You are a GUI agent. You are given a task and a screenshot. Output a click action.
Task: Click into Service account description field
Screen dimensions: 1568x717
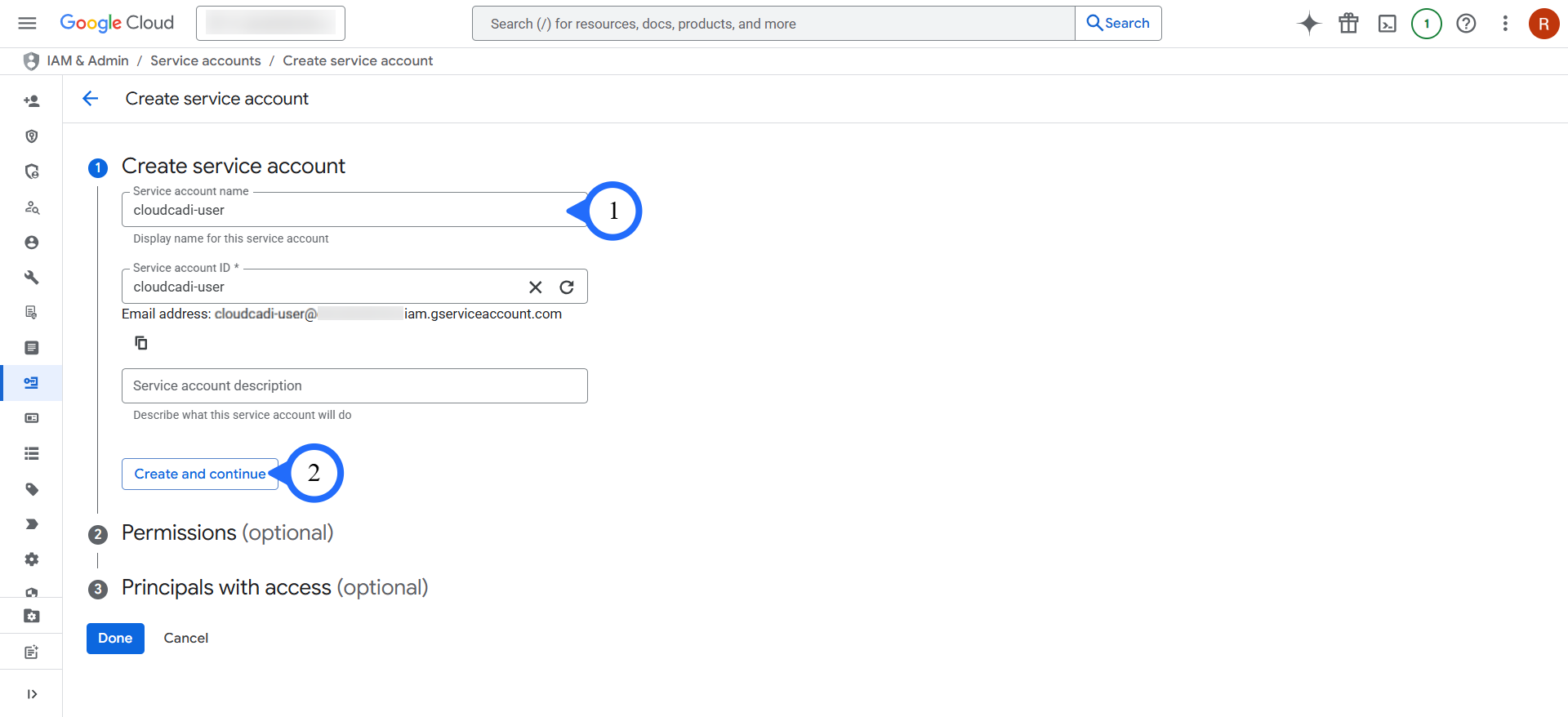[x=354, y=386]
